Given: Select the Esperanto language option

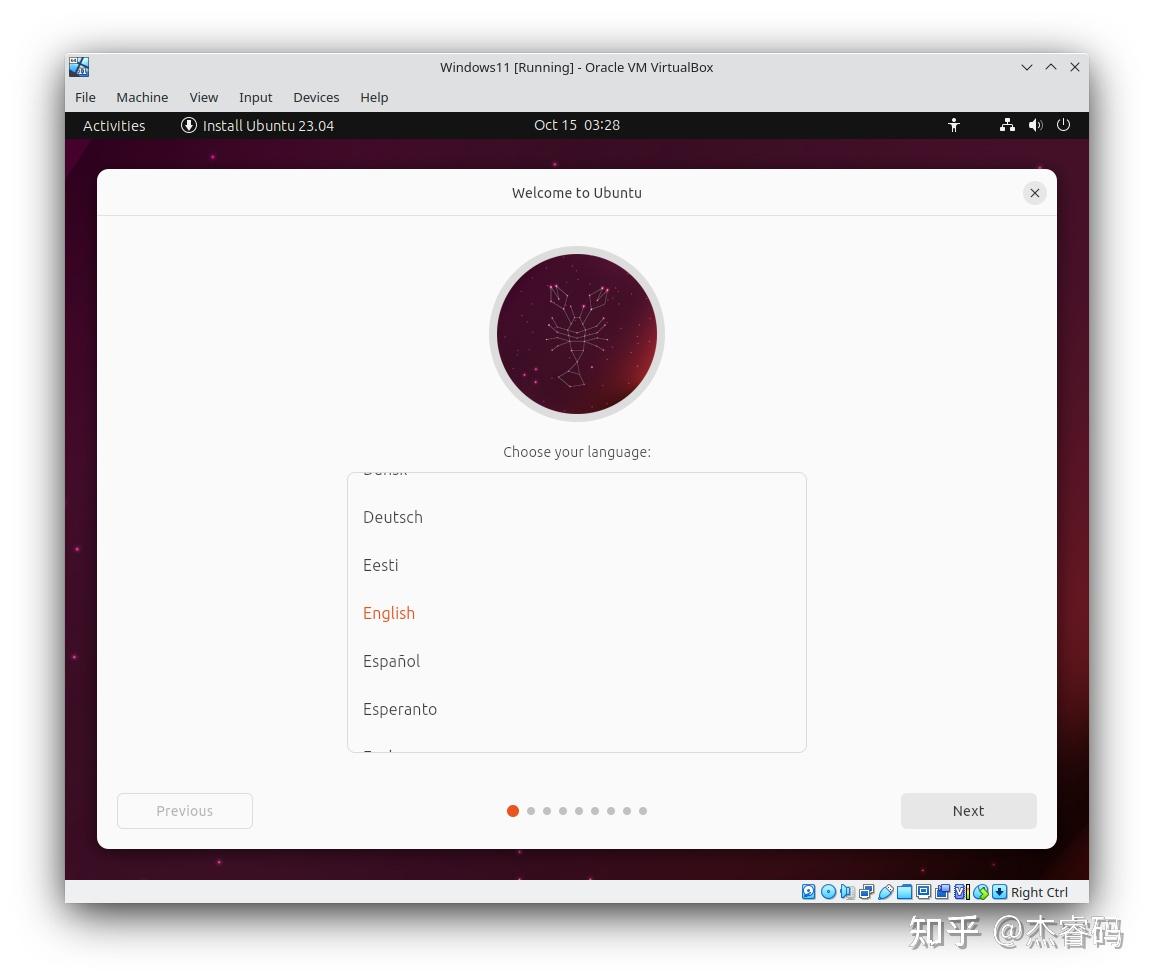Looking at the screenshot, I should point(400,709).
